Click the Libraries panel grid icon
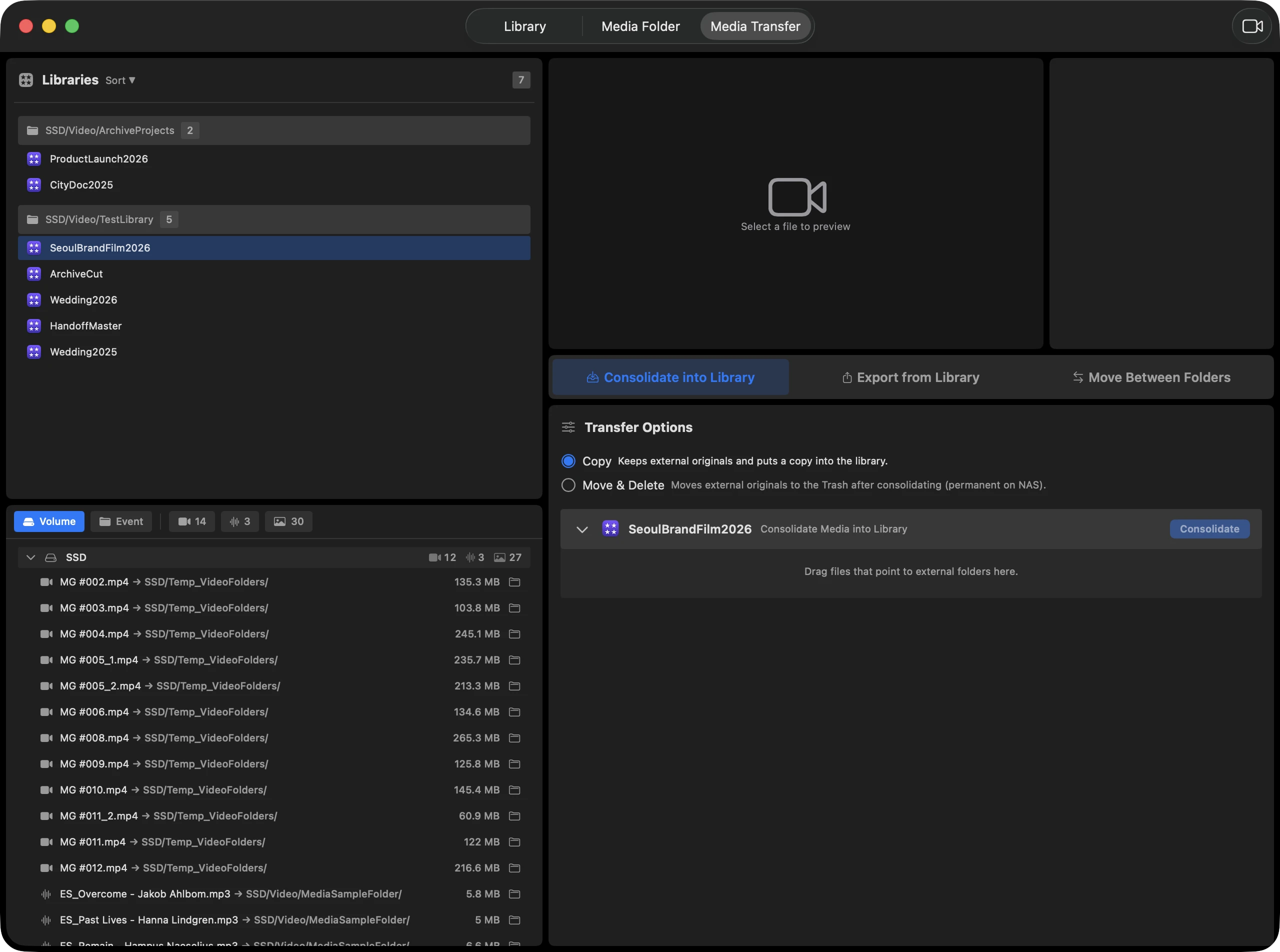 click(x=26, y=80)
